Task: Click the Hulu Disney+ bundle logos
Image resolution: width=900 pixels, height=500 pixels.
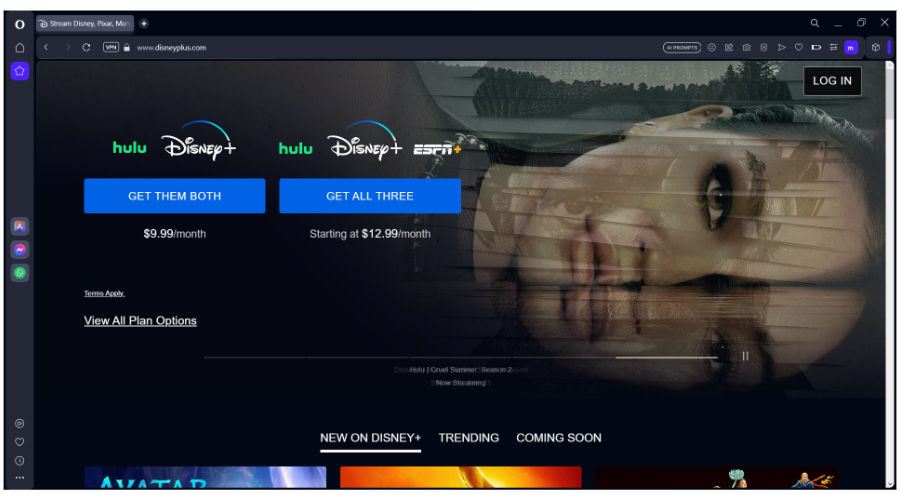Action: 174,142
